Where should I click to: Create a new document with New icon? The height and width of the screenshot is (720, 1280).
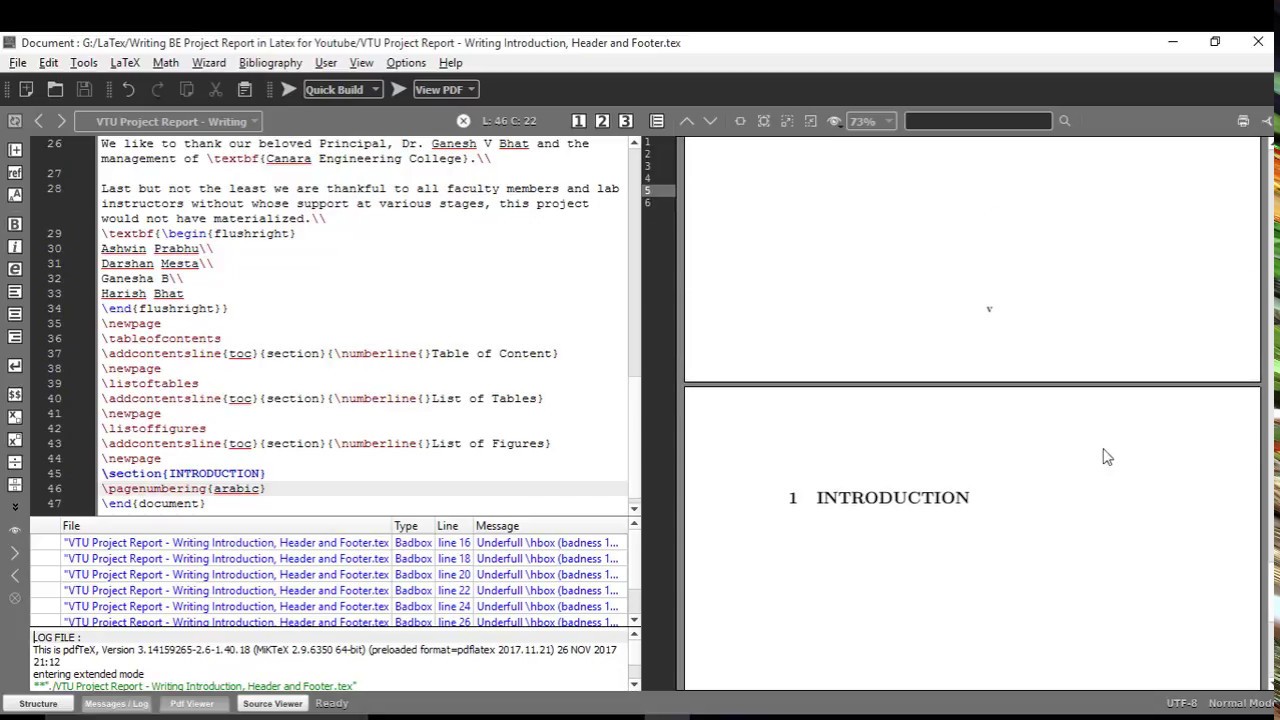point(26,90)
